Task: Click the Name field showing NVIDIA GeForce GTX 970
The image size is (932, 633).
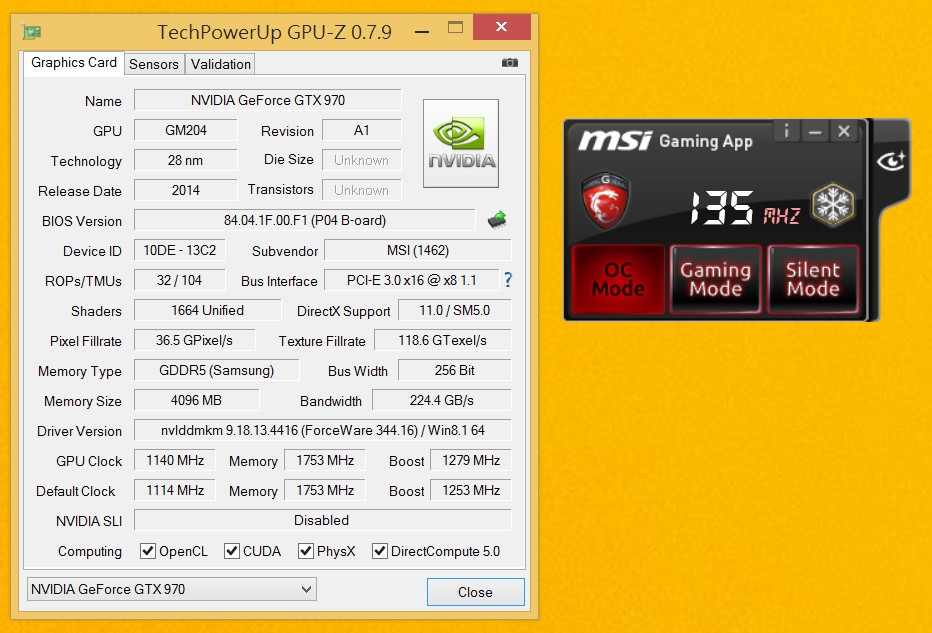Action: click(267, 100)
